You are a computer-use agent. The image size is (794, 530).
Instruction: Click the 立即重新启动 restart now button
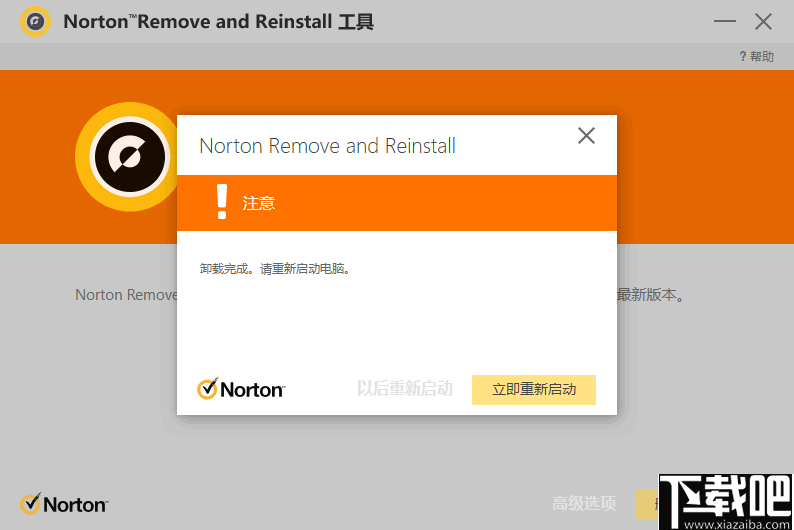point(534,389)
